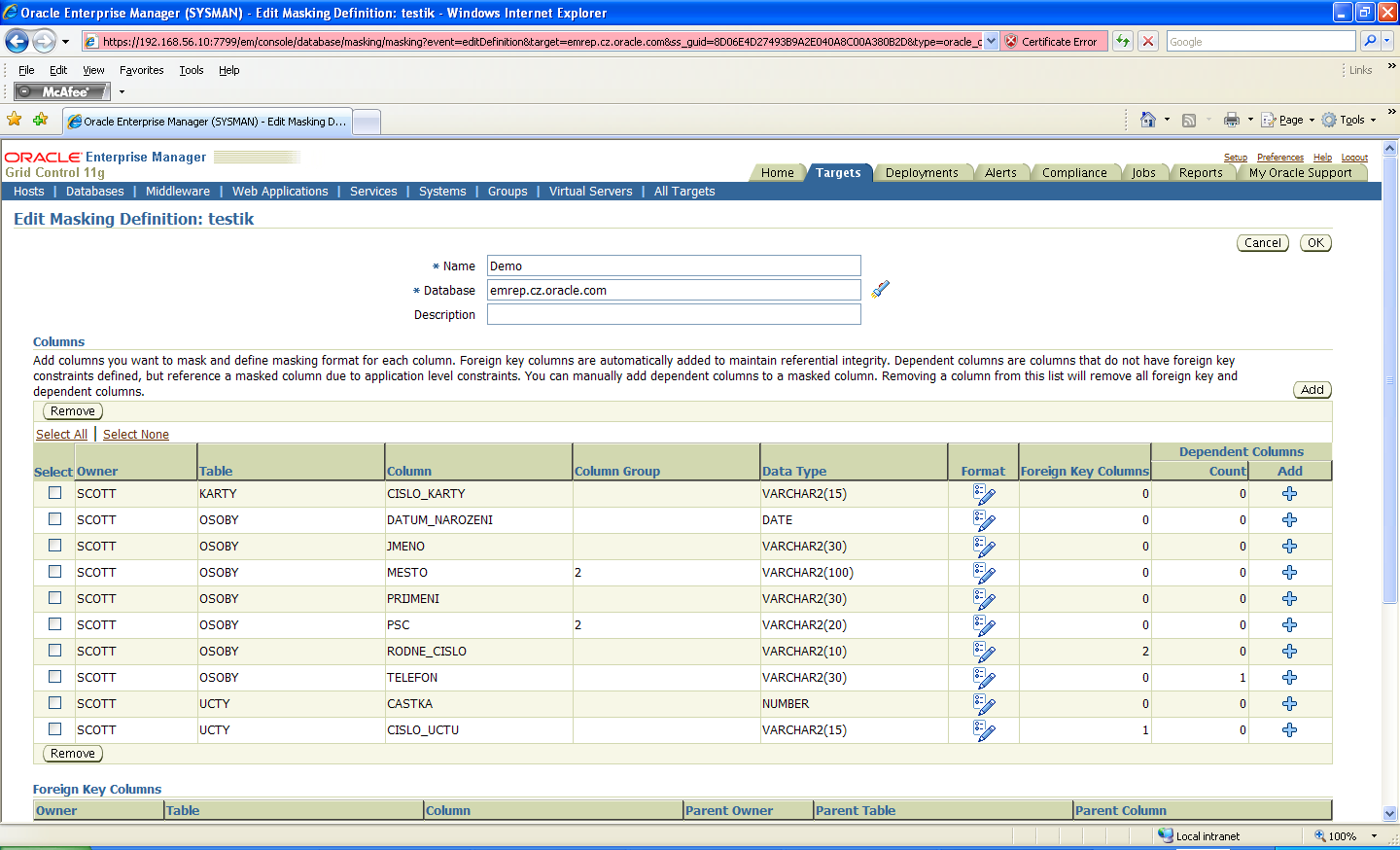The height and width of the screenshot is (850, 1400).
Task: Add dependent column for PSC row
Action: pos(1290,625)
